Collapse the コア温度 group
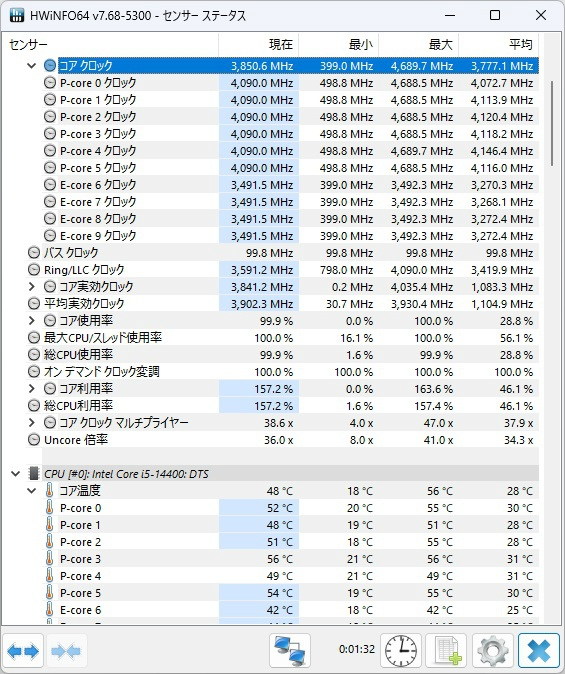565x674 pixels. click(31, 490)
